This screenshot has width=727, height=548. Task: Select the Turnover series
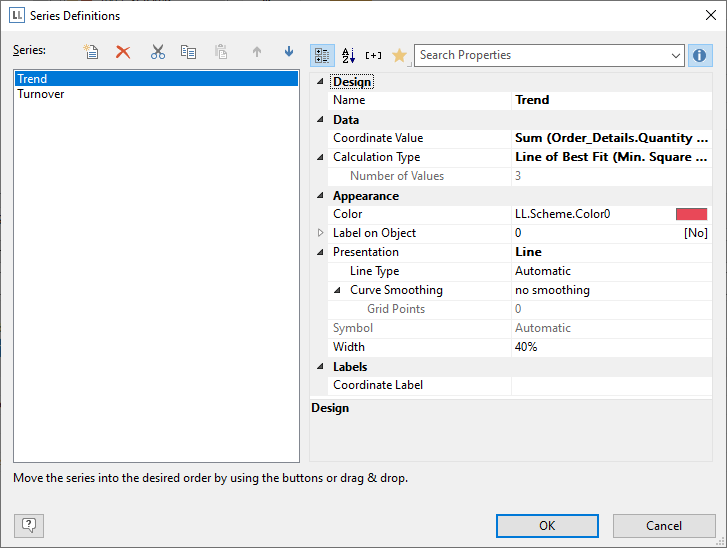coord(41,94)
